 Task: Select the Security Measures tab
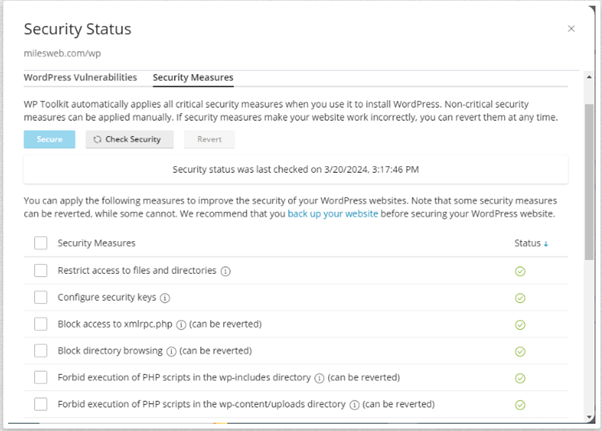tap(193, 77)
